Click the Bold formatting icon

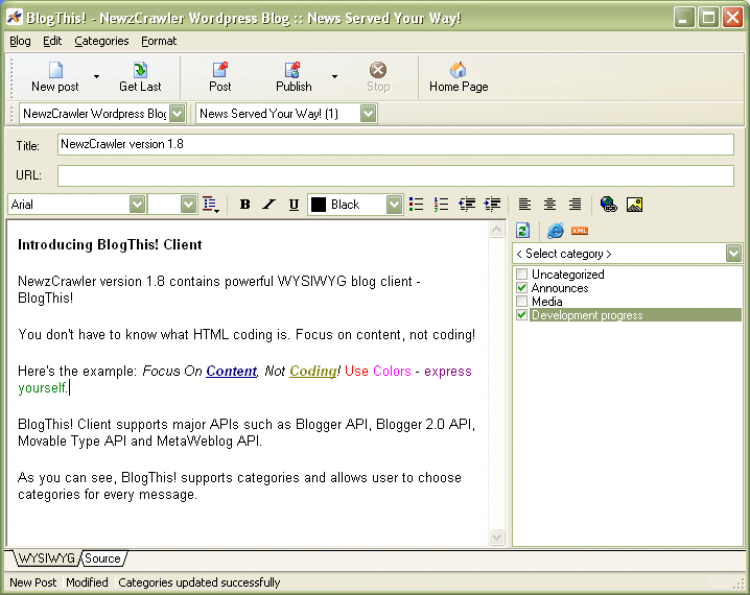pyautogui.click(x=245, y=205)
